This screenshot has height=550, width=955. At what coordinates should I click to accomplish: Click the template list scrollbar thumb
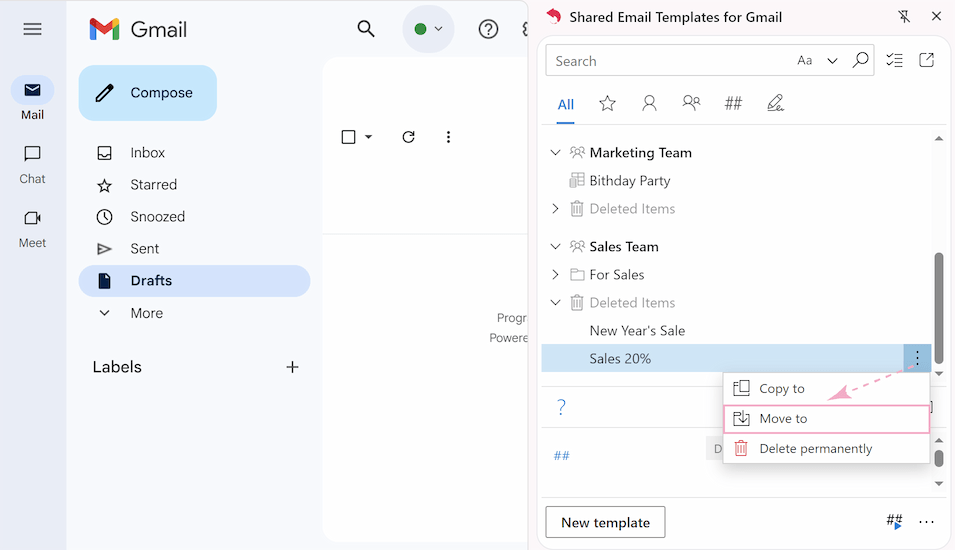point(939,308)
